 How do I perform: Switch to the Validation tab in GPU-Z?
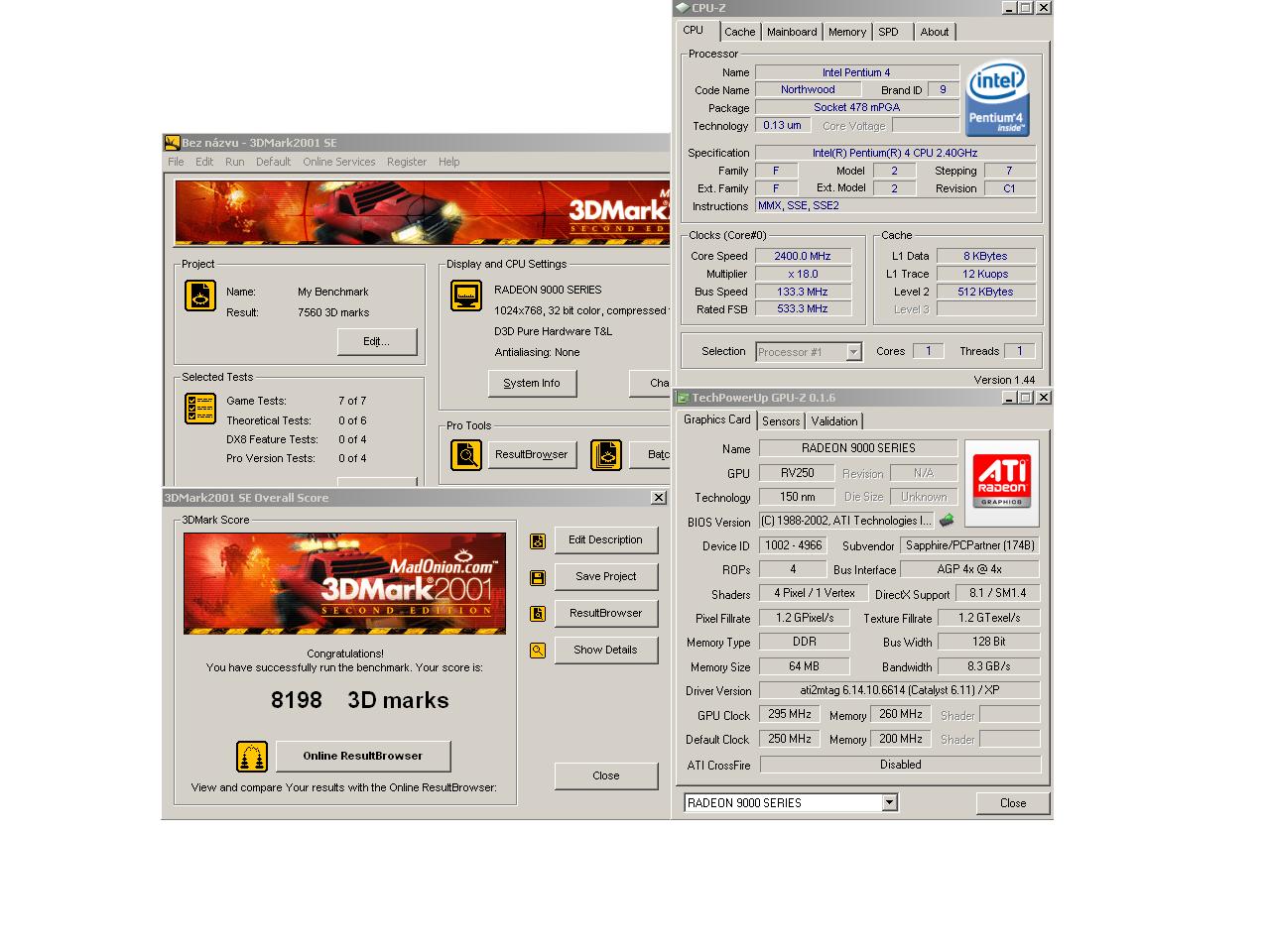(x=834, y=421)
